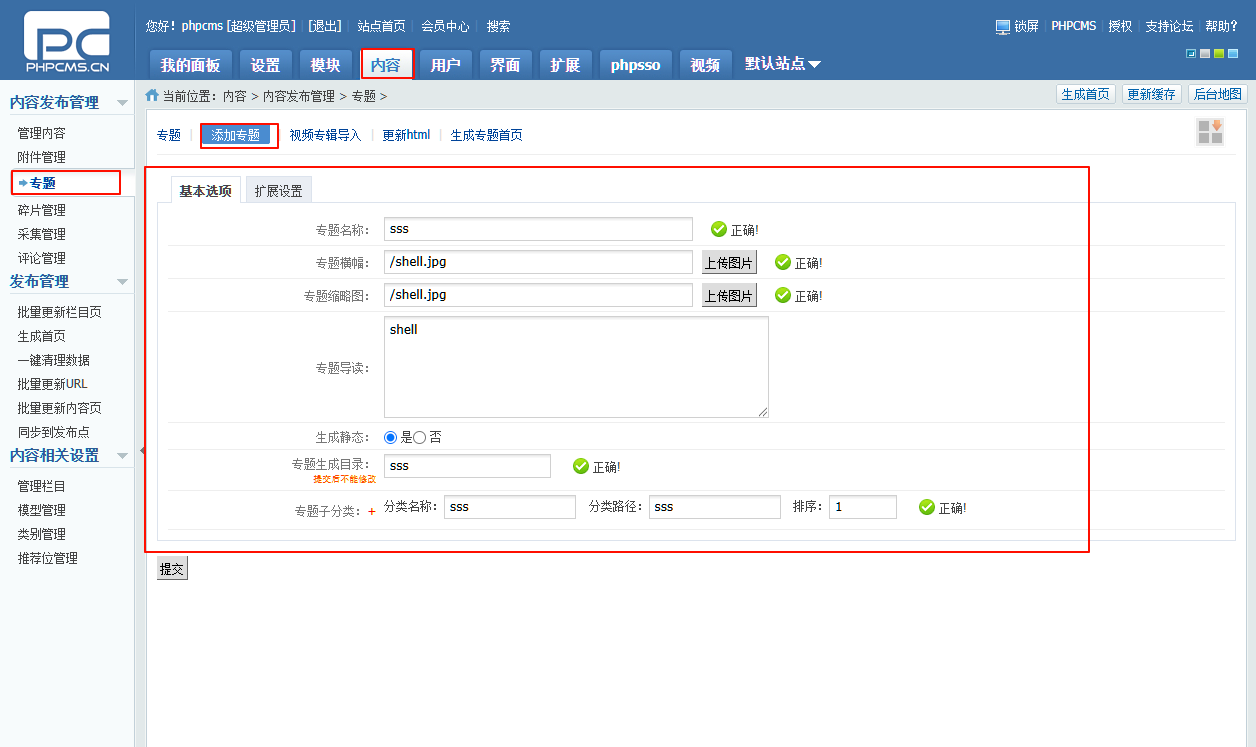This screenshot has width=1256, height=747.
Task: Click the 帮助? link
Action: [1221, 26]
